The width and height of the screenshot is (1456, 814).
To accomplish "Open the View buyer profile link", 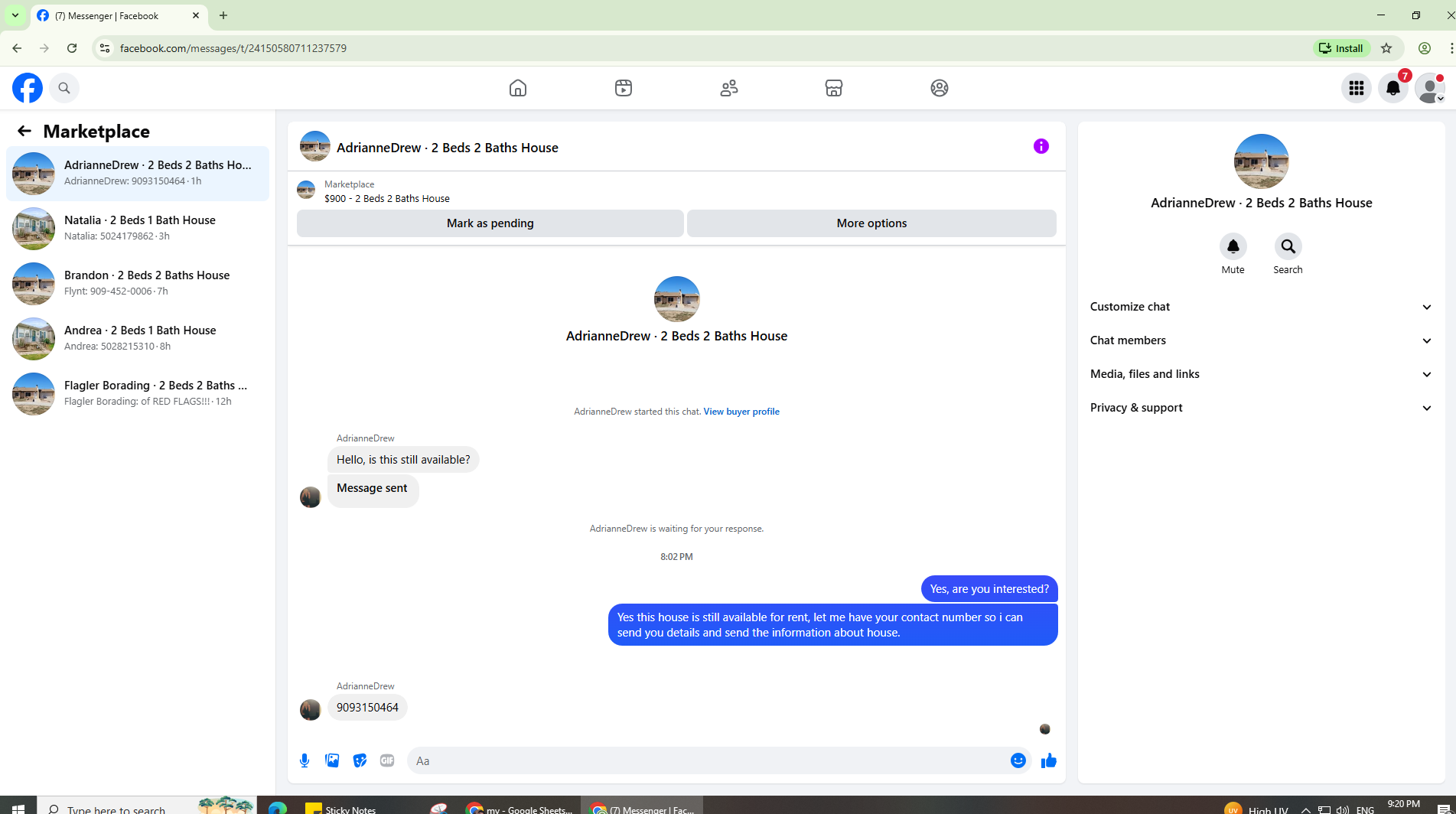I will tap(741, 412).
